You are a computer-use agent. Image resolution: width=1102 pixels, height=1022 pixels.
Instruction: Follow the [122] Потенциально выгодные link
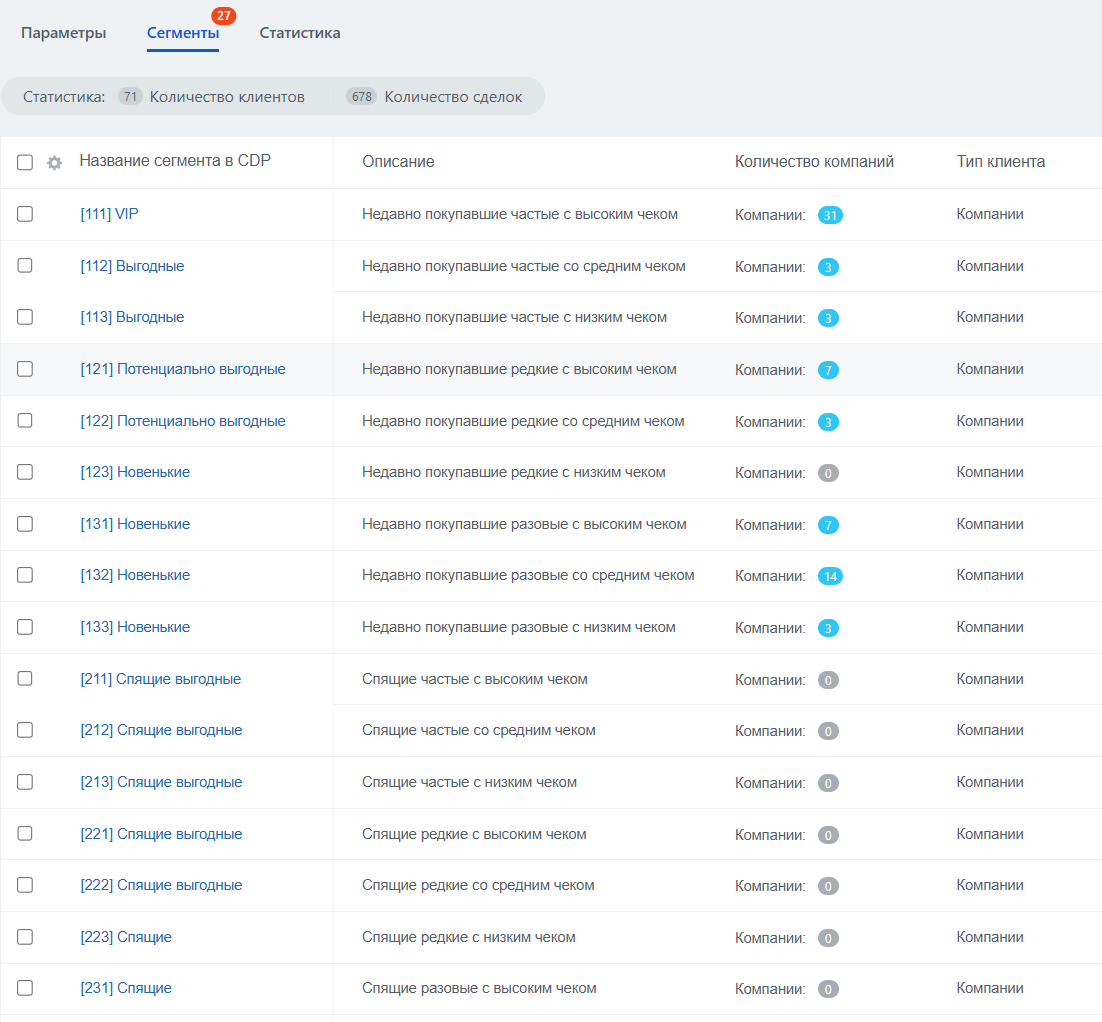click(183, 421)
